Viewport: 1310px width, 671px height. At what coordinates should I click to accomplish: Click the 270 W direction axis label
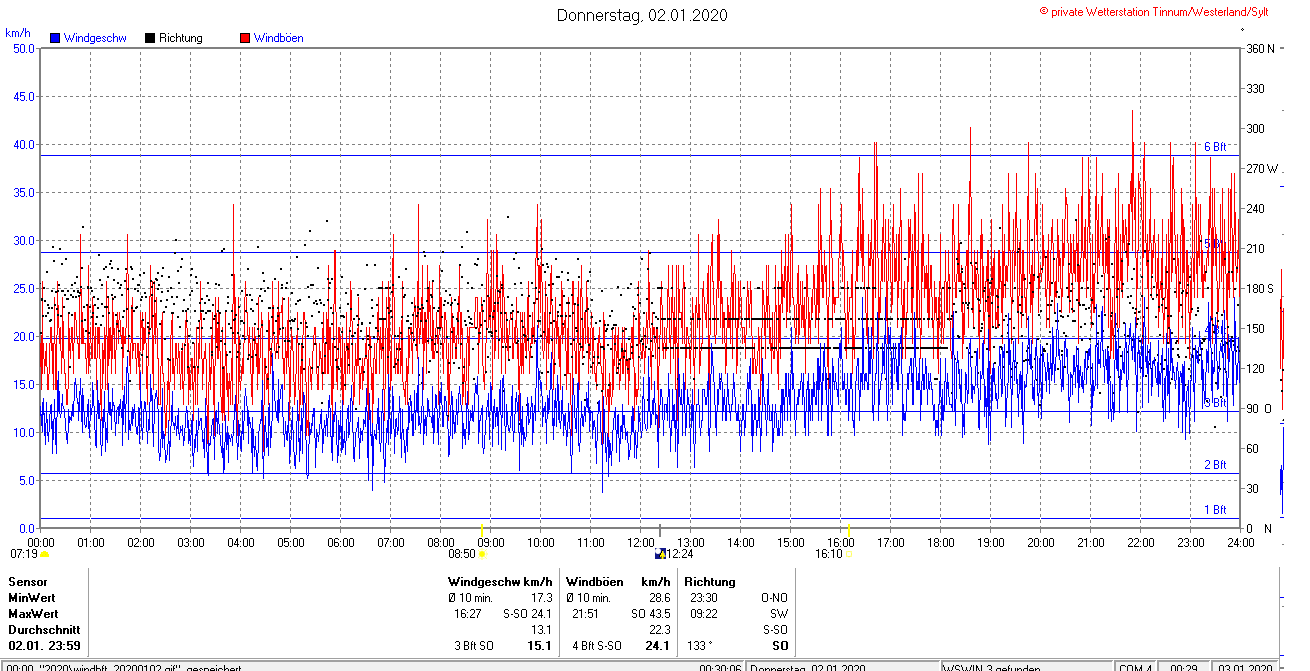click(x=1262, y=169)
